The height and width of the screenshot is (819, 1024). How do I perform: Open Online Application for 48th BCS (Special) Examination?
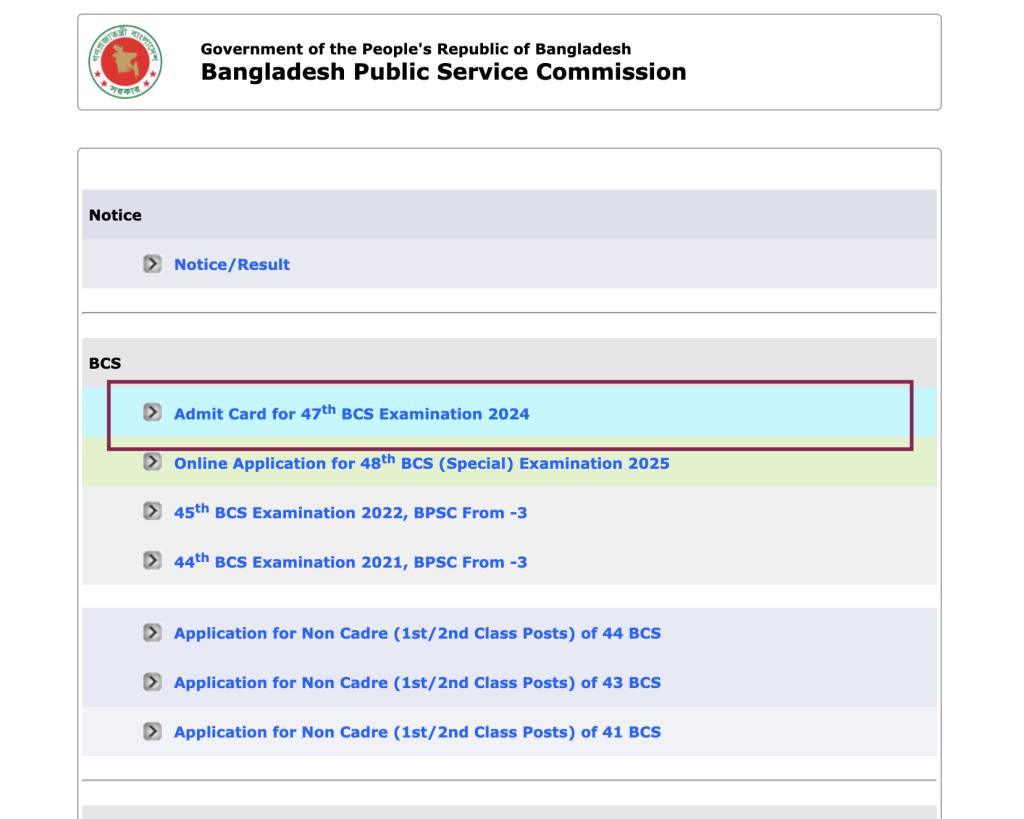(421, 462)
